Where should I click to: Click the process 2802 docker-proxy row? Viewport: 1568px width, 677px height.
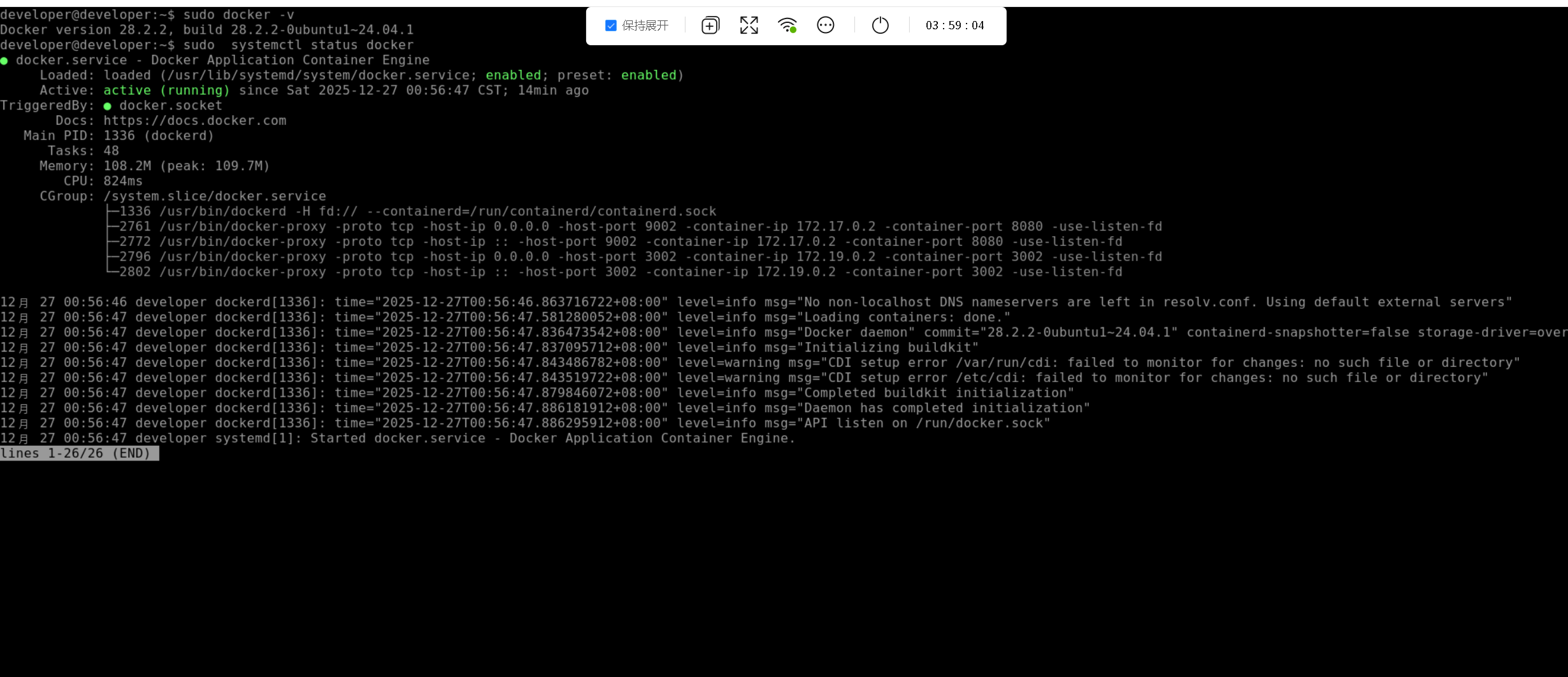[x=614, y=272]
